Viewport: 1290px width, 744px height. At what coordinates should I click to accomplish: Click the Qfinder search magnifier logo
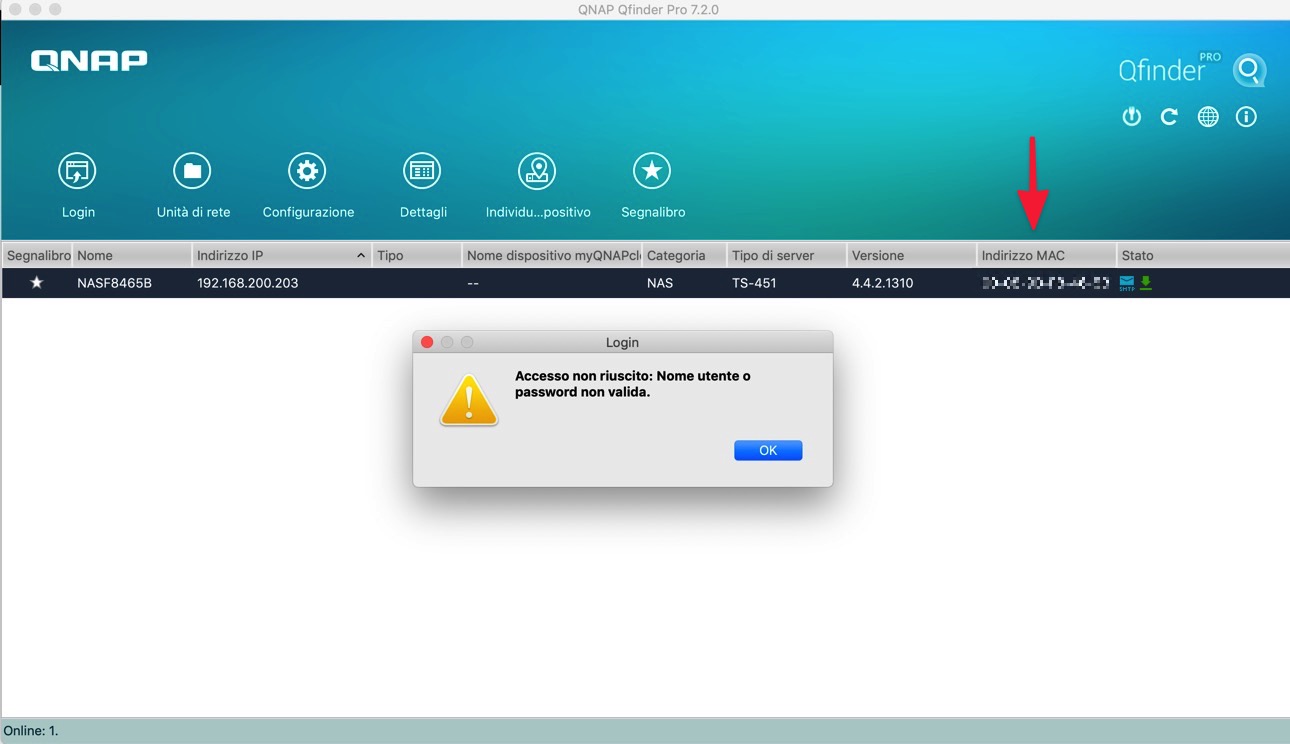click(x=1249, y=71)
